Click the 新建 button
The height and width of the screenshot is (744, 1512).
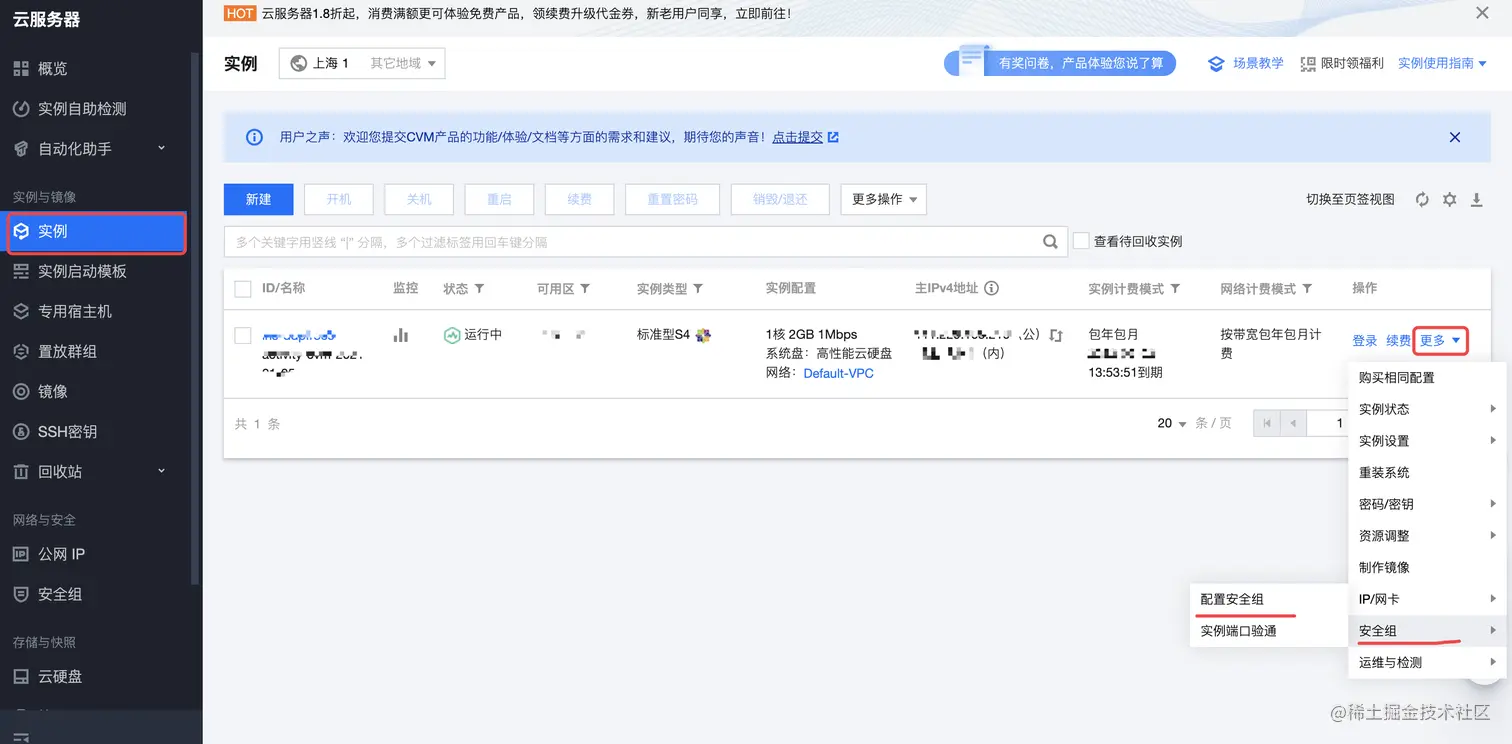click(258, 199)
